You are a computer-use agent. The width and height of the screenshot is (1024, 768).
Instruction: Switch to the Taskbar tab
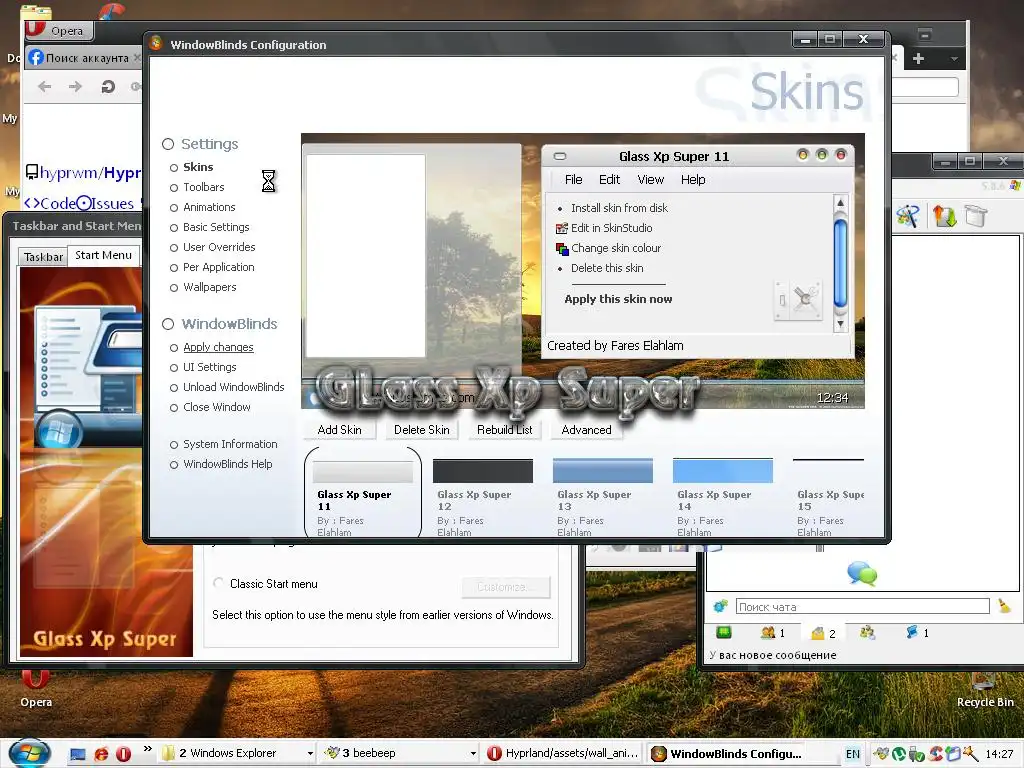(x=43, y=257)
